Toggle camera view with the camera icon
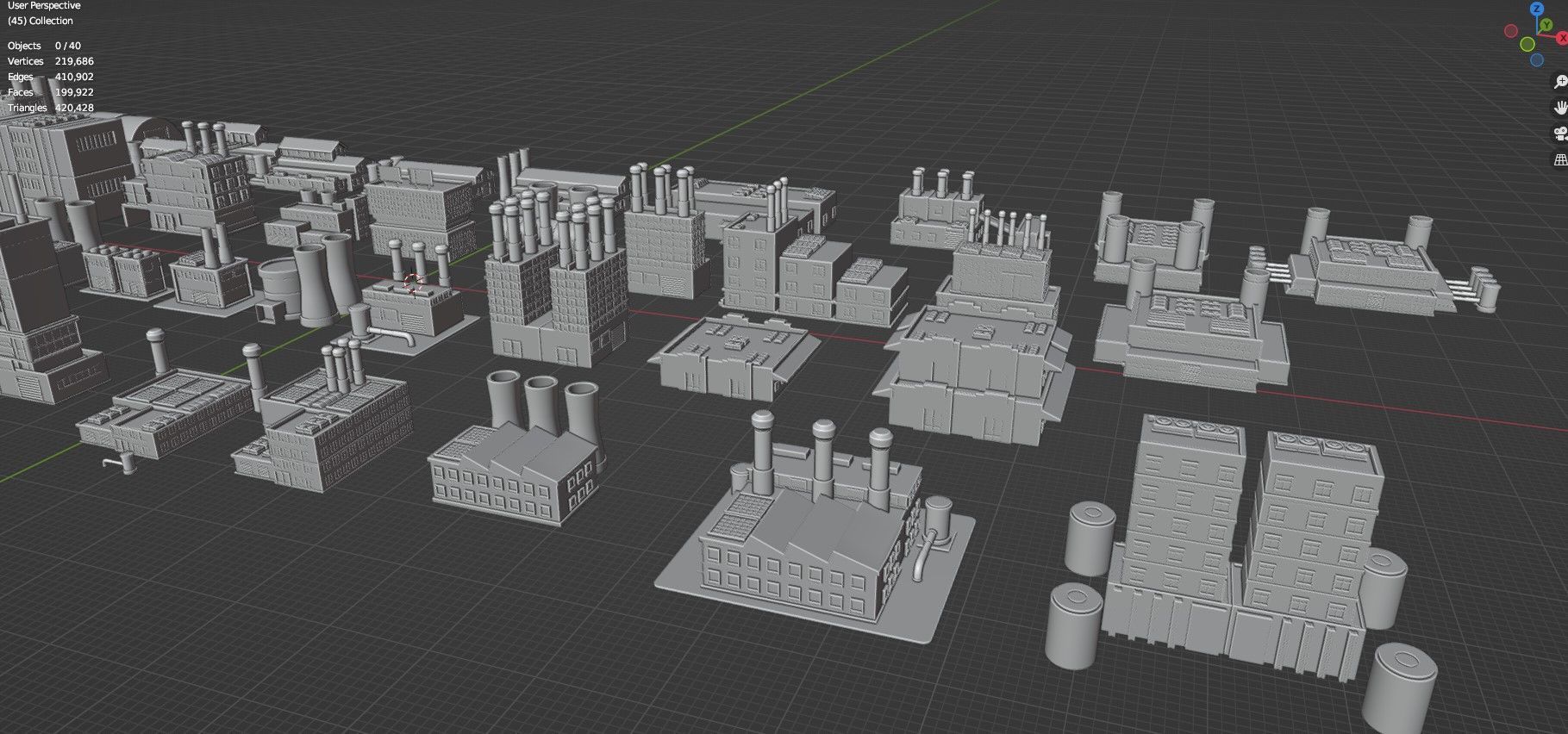Viewport: 1568px width, 734px height. [x=1560, y=134]
